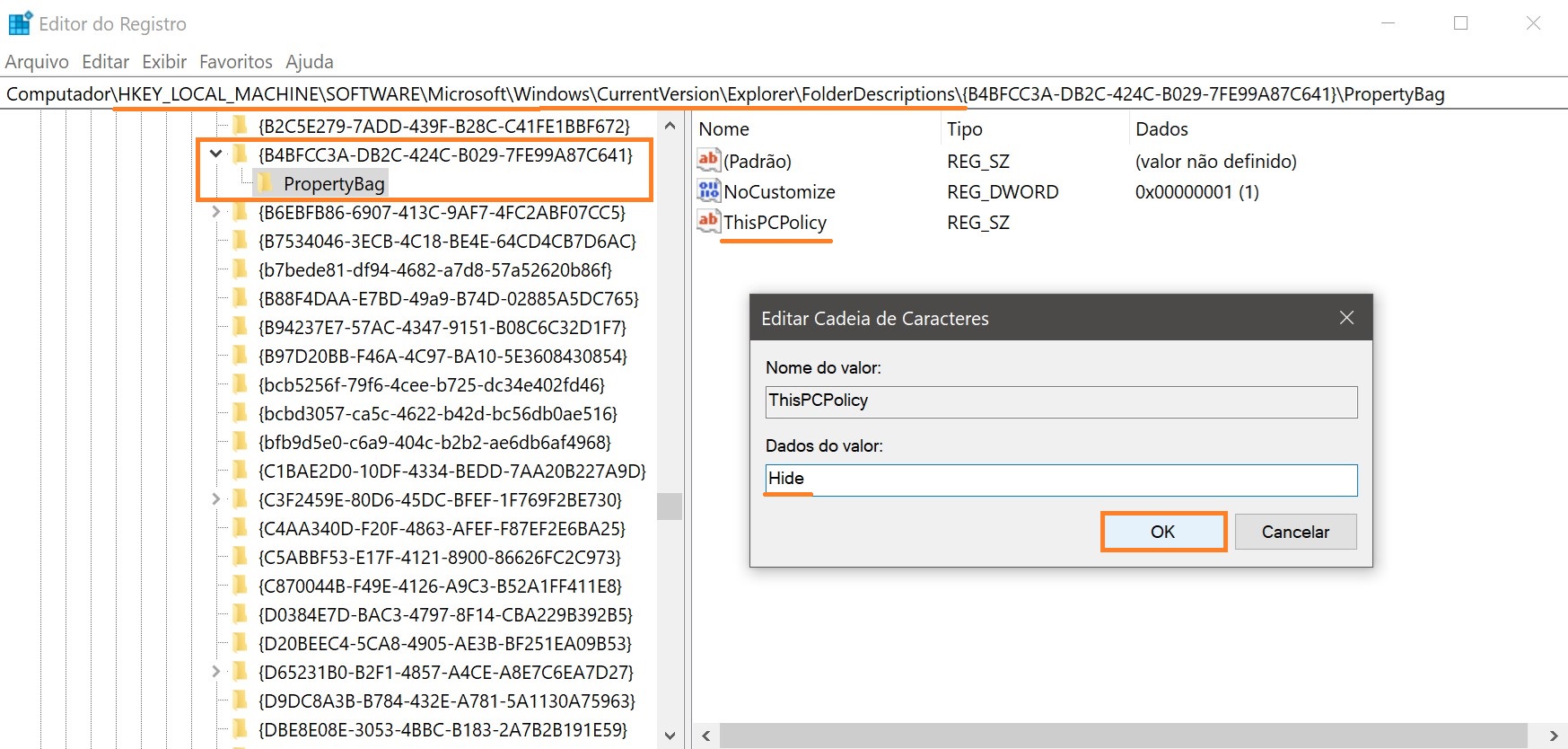Image resolution: width=1568 pixels, height=749 pixels.
Task: Confirm the dialog with OK
Action: (x=1163, y=532)
